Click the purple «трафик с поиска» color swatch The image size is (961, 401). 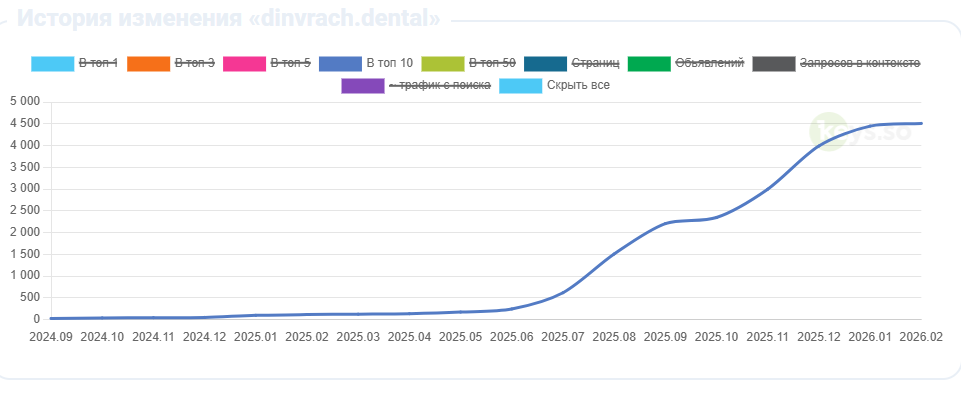tap(363, 86)
